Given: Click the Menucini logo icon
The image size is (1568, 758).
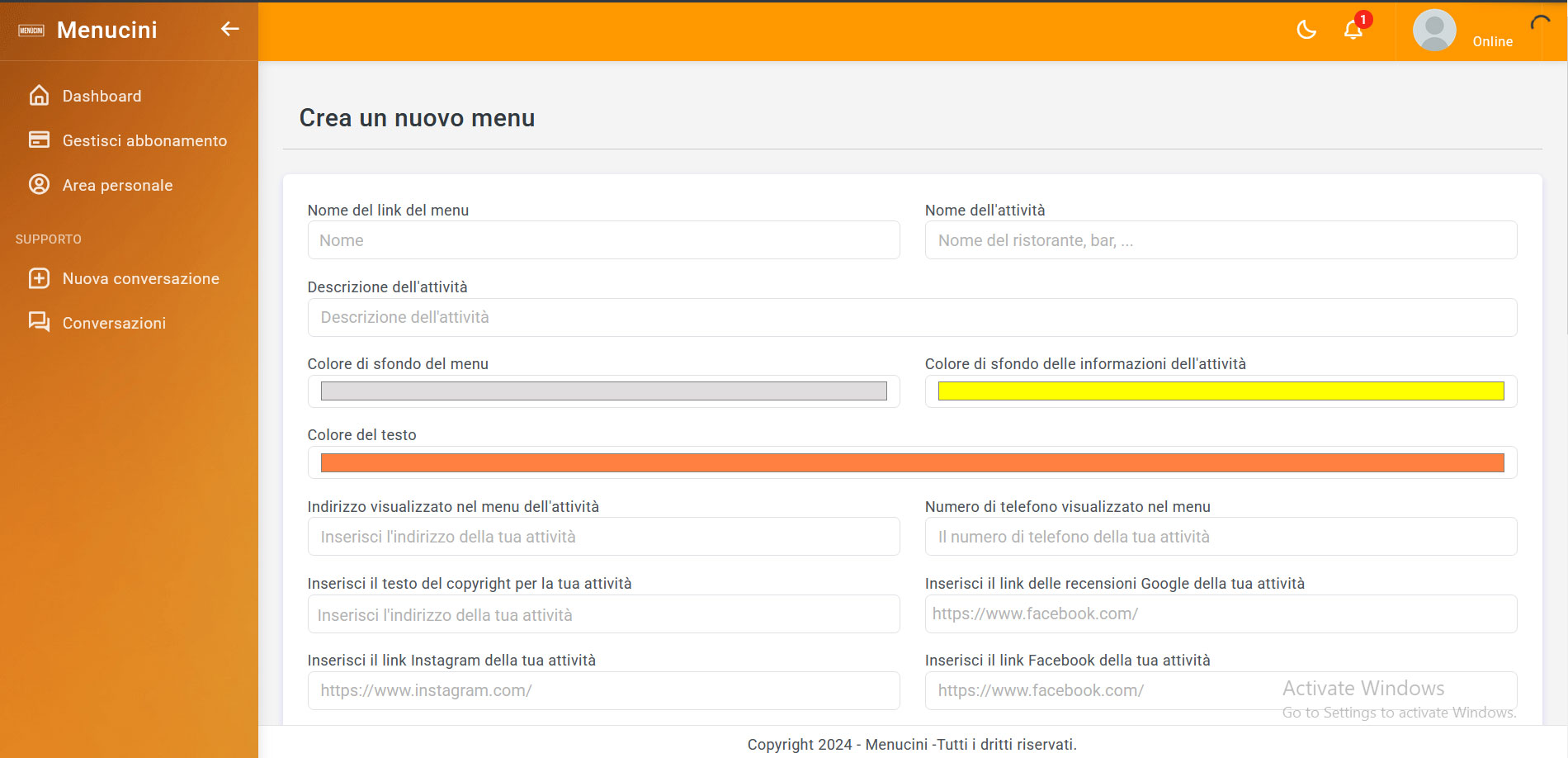Looking at the screenshot, I should click(31, 31).
